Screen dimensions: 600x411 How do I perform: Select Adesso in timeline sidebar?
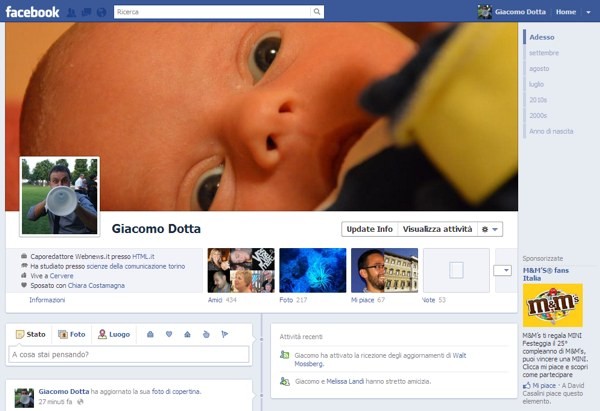(541, 37)
